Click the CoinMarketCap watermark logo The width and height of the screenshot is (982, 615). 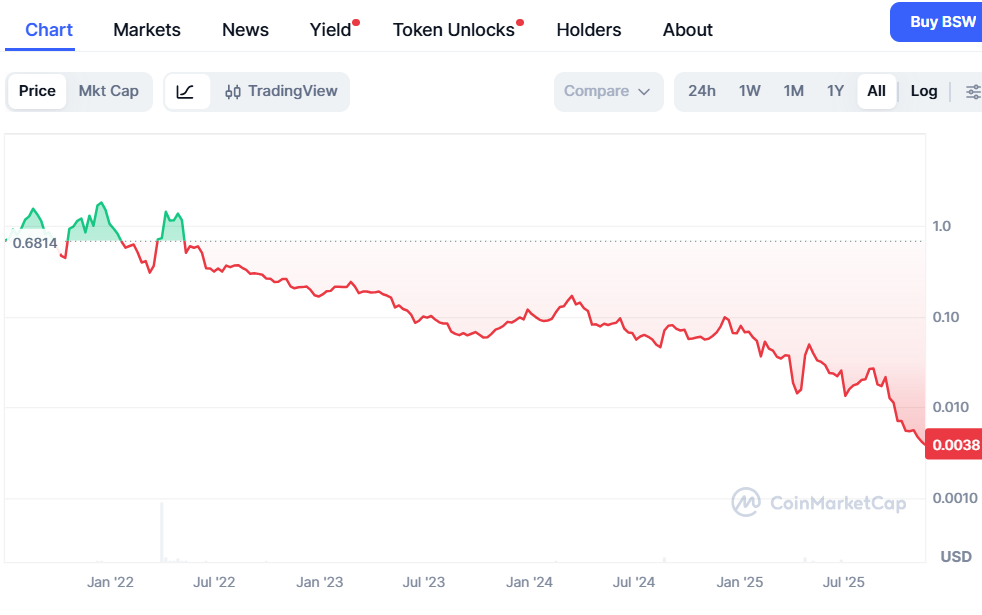(x=819, y=502)
